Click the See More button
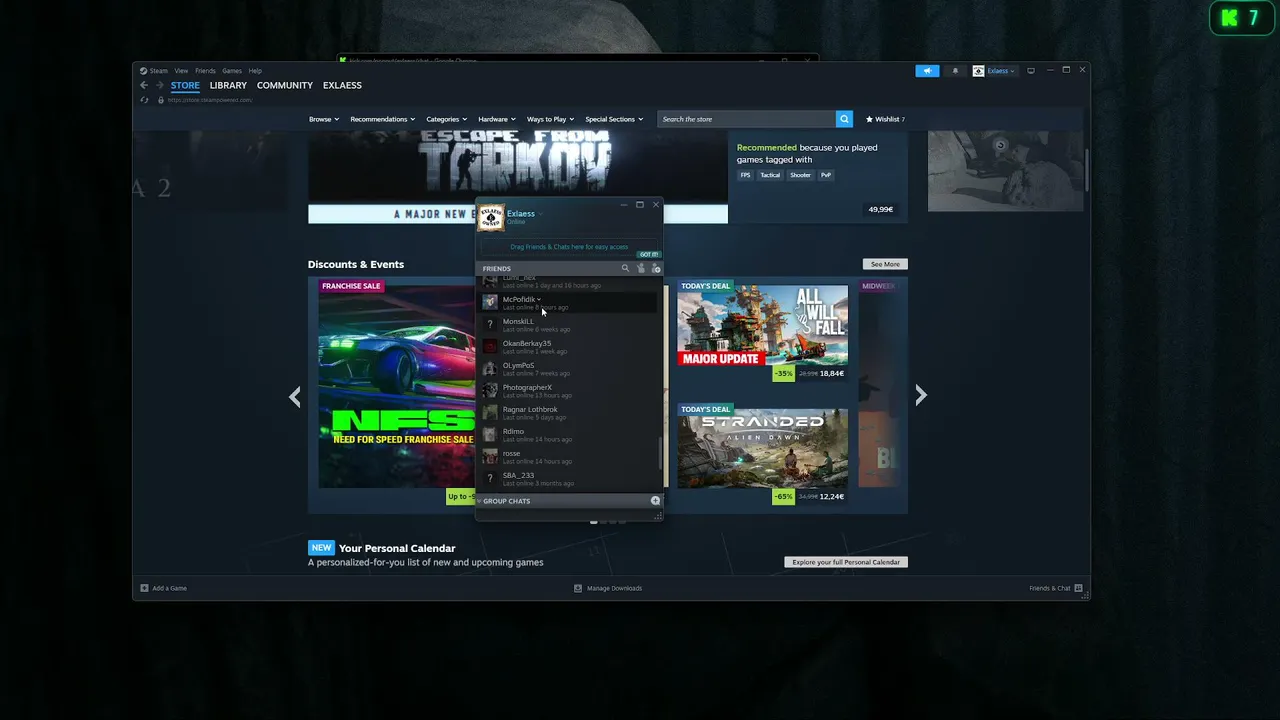 tap(885, 264)
